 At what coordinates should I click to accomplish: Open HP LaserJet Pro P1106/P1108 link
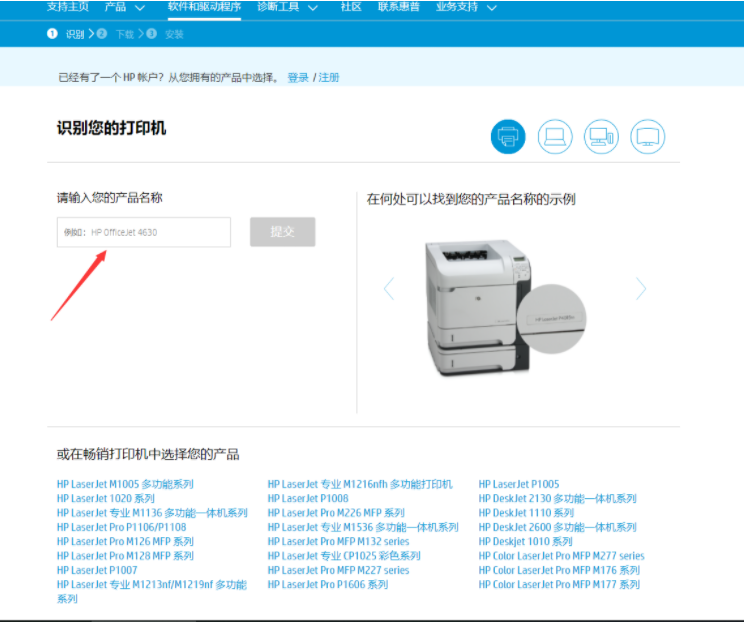[x=121, y=527]
